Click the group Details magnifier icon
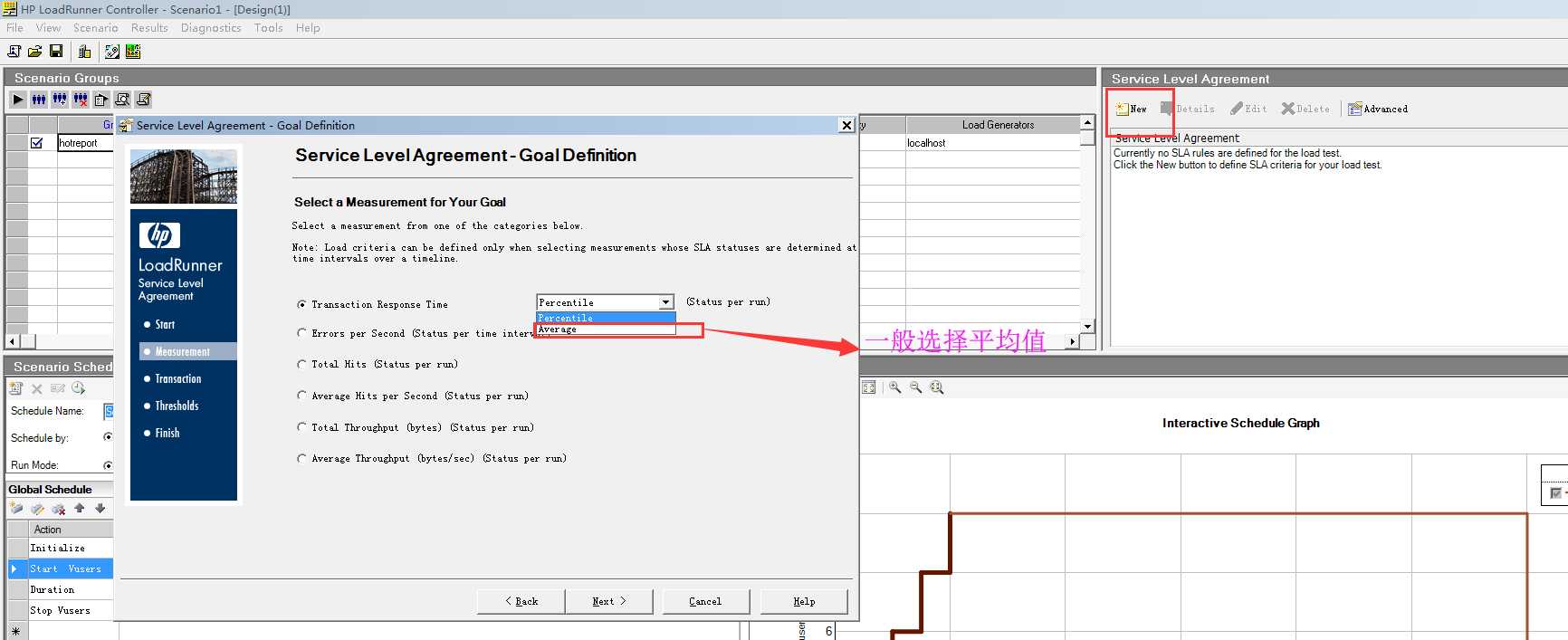The image size is (1568, 640). pyautogui.click(x=122, y=100)
